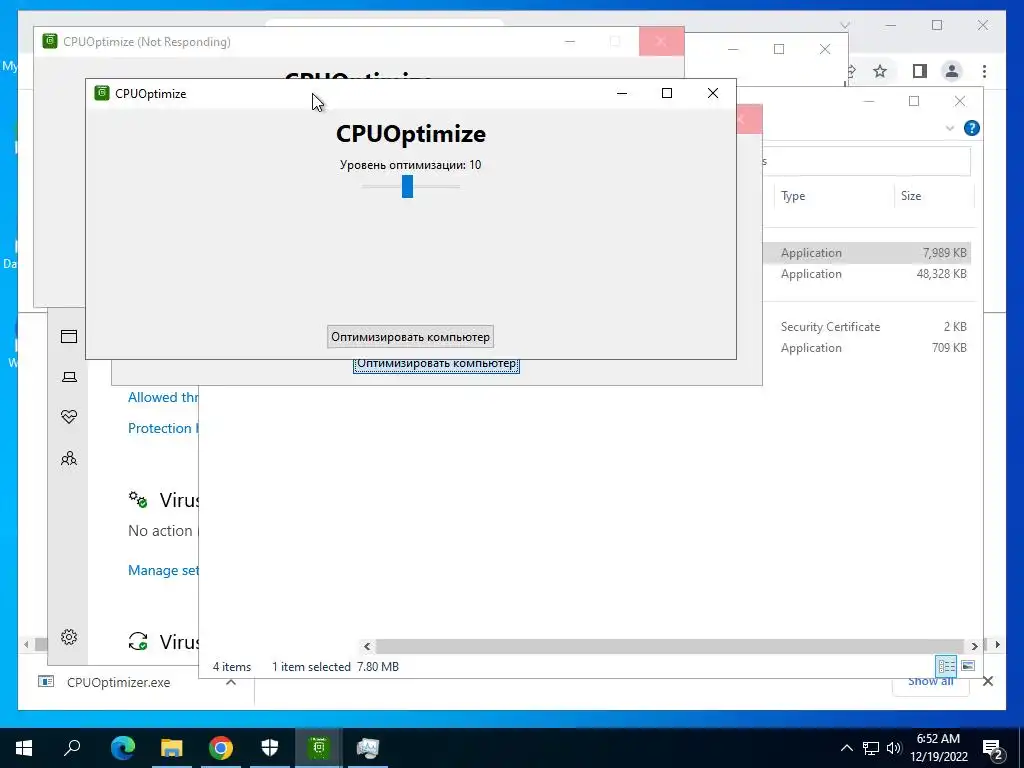The width and height of the screenshot is (1024, 768).
Task: Open taskbar Search magnifier
Action: tap(72, 748)
